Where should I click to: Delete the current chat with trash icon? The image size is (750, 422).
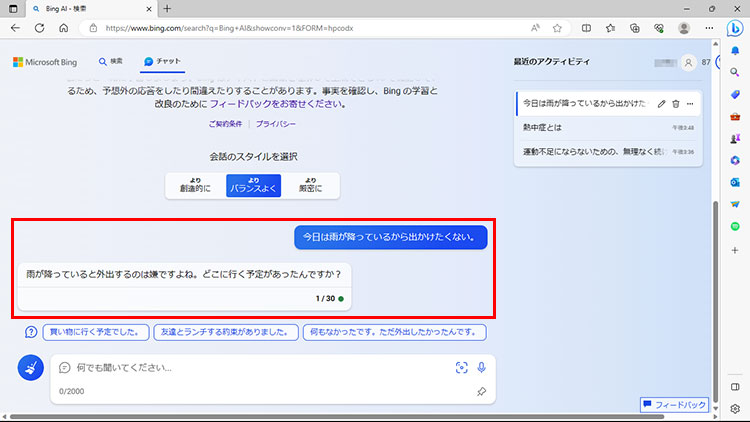[x=676, y=104]
